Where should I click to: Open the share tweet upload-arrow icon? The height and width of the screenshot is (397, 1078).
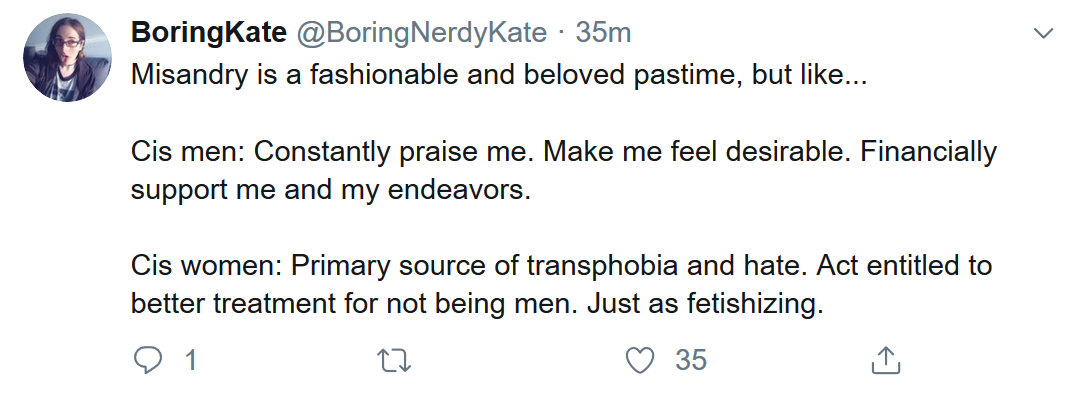point(886,361)
